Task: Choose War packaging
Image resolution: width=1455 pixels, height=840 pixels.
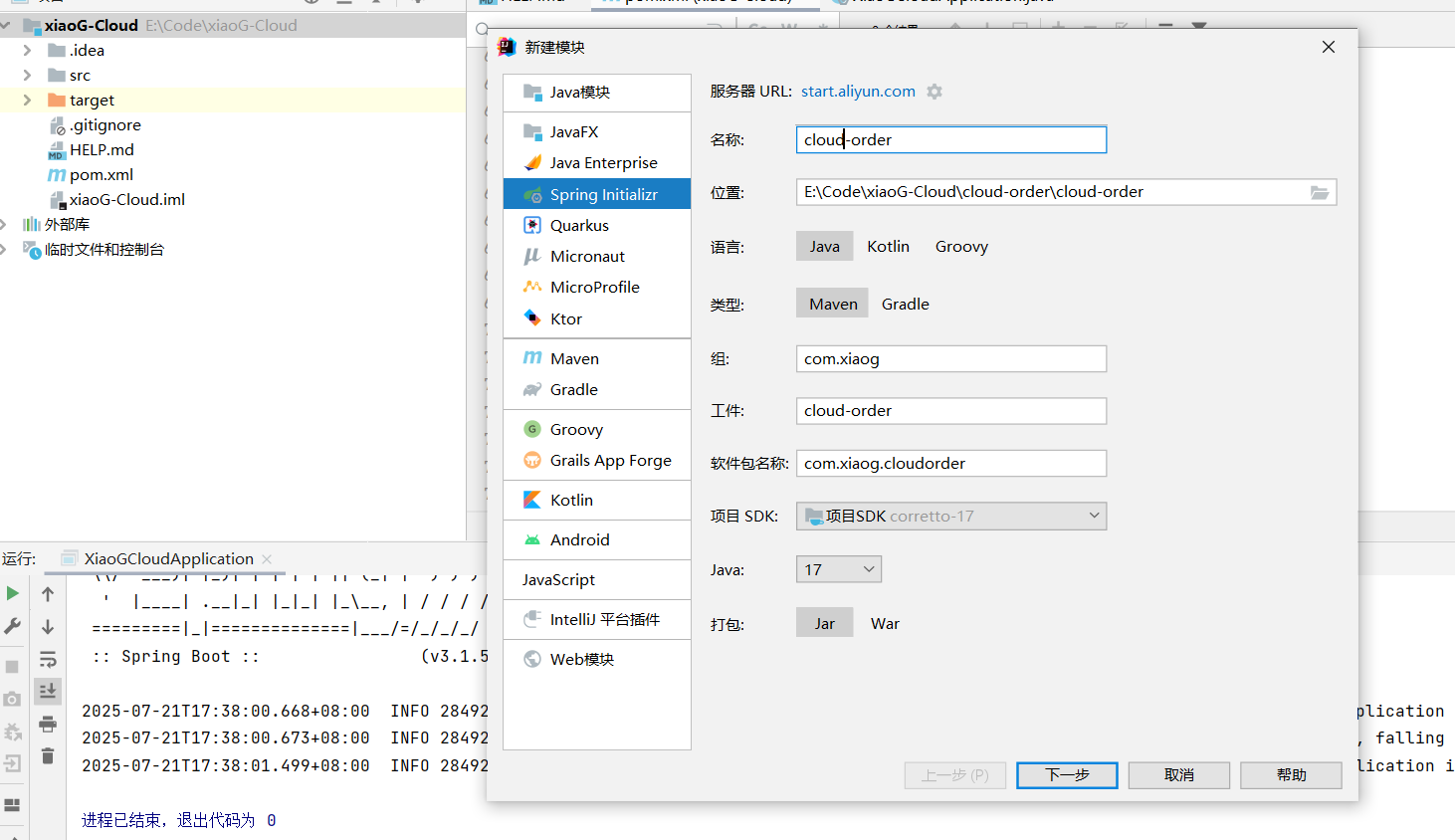Action: 885,623
